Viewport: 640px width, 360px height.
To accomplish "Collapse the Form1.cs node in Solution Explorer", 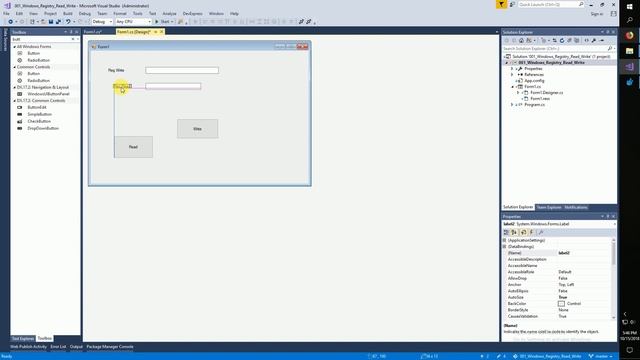I will (512, 87).
